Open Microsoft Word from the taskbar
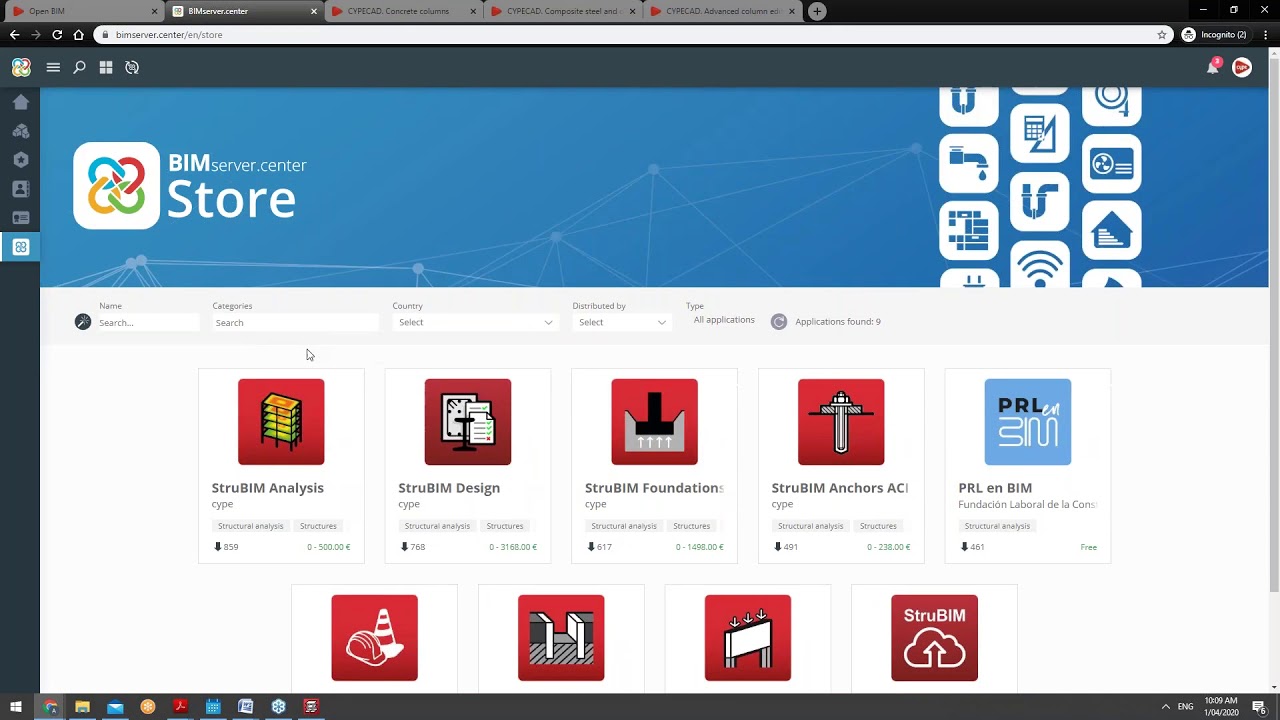1280x720 pixels. pos(246,707)
